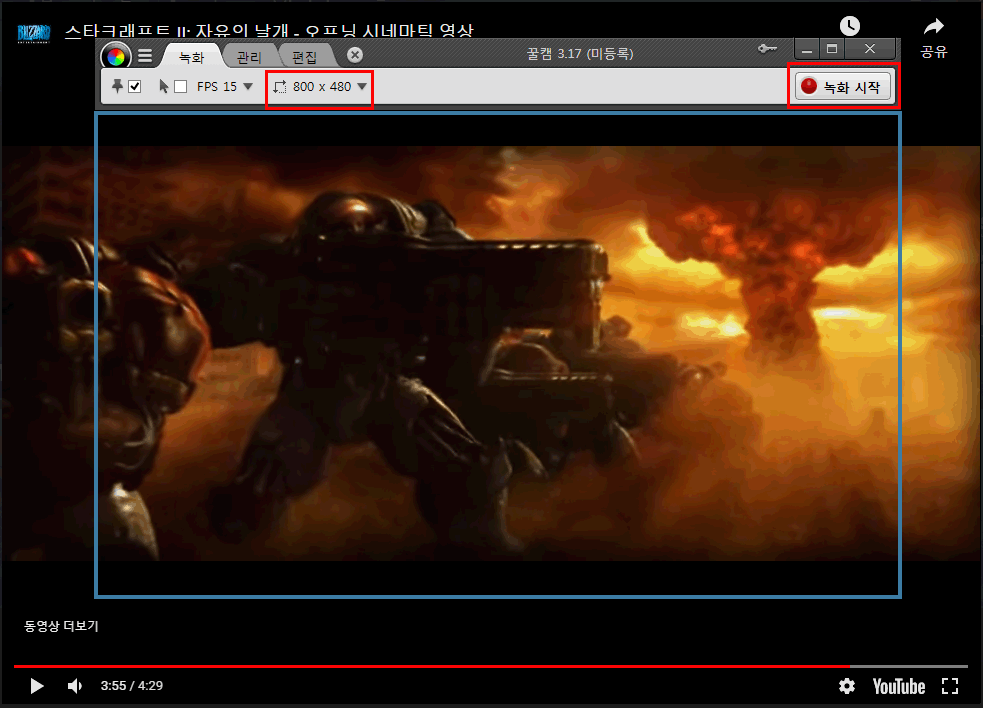Click the key registration icon in title bar
Image resolution: width=983 pixels, height=708 pixels.
767,48
